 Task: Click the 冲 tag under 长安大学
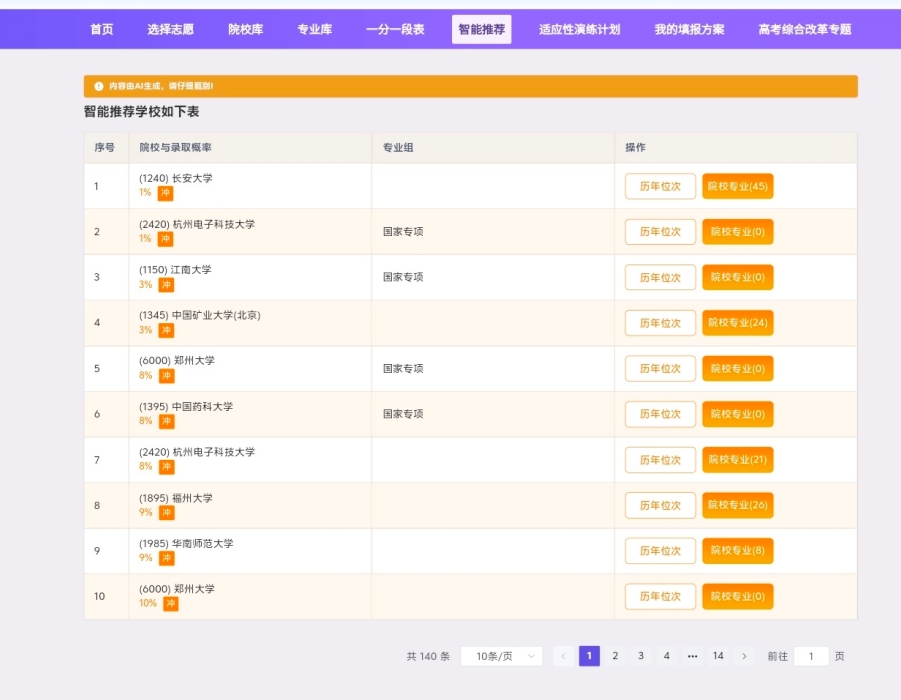[165, 193]
